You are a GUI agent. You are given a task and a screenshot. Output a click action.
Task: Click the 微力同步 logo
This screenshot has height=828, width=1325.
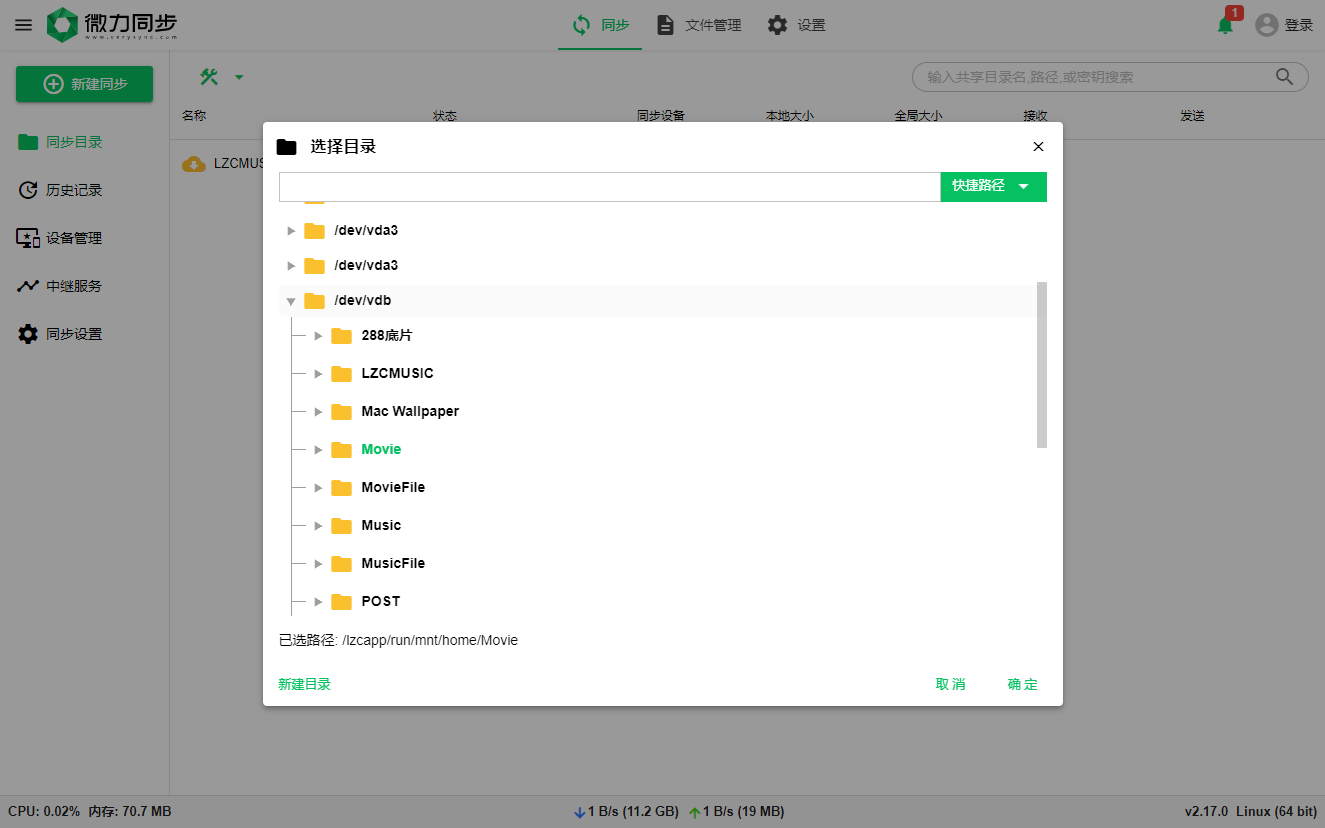click(x=111, y=25)
